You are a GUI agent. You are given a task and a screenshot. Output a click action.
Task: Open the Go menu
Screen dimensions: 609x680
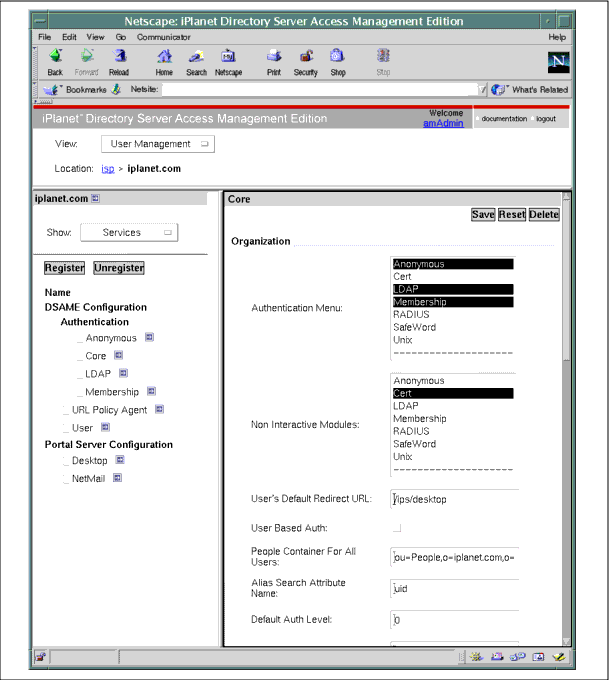click(x=121, y=37)
